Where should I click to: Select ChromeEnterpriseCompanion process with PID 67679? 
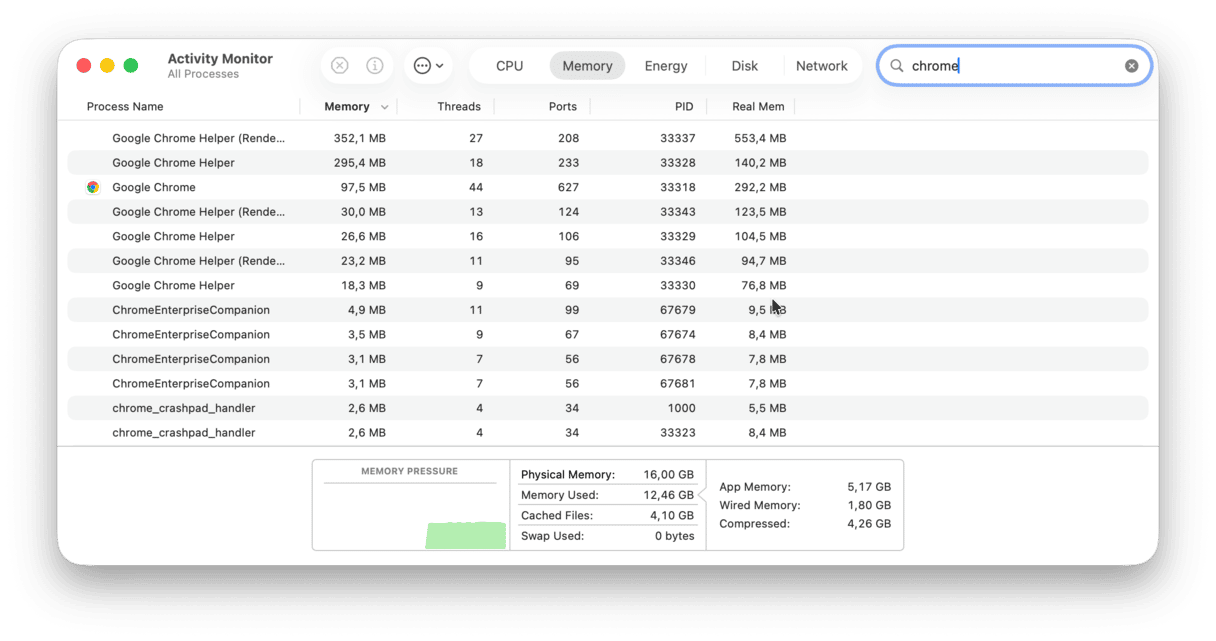[190, 310]
